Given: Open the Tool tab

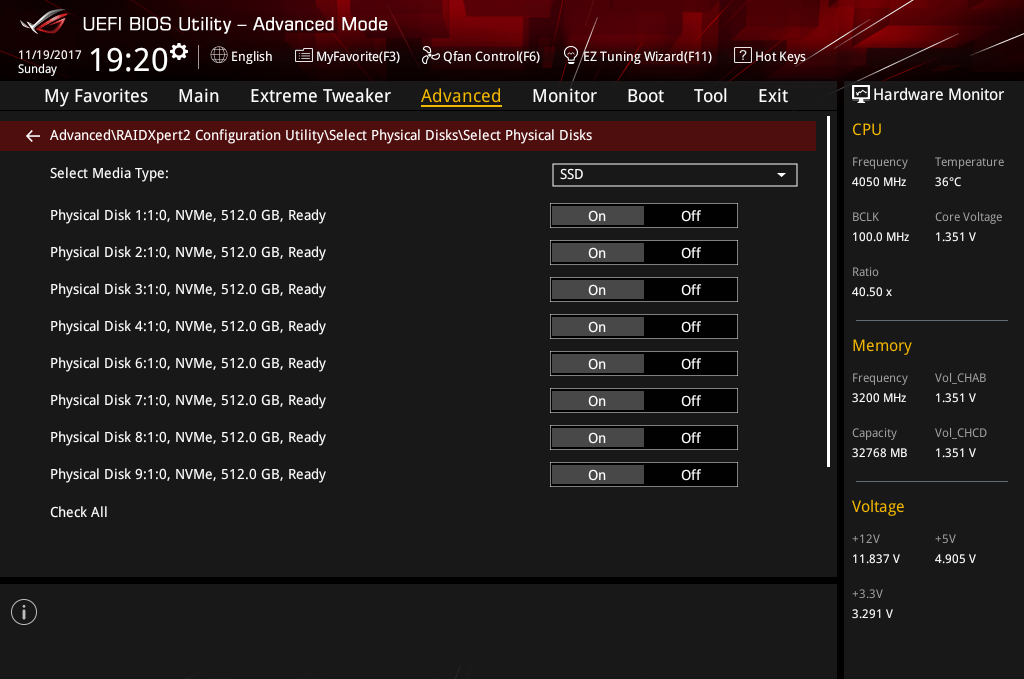Looking at the screenshot, I should tap(710, 96).
